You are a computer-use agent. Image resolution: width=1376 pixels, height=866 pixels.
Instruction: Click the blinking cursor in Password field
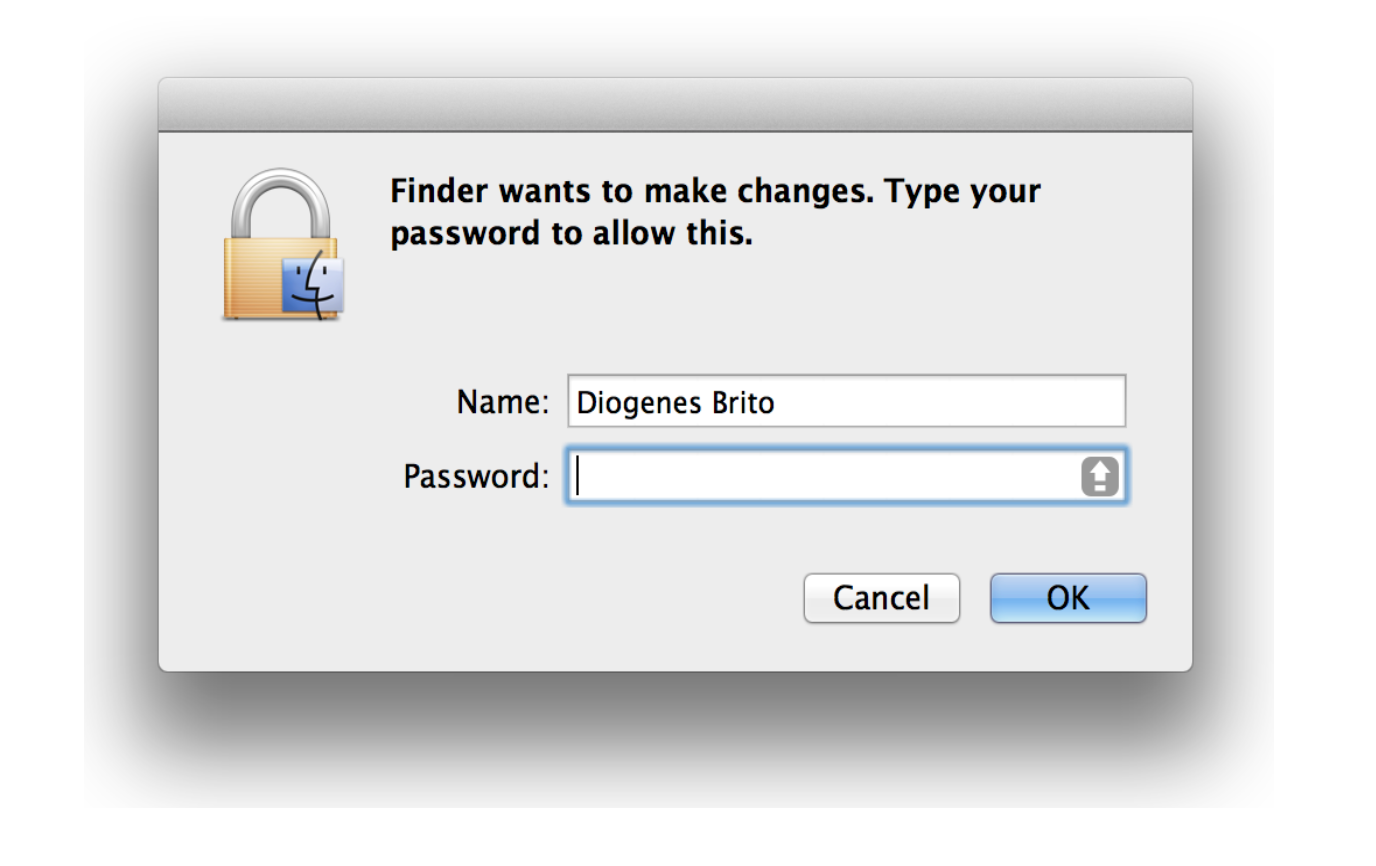[579, 477]
